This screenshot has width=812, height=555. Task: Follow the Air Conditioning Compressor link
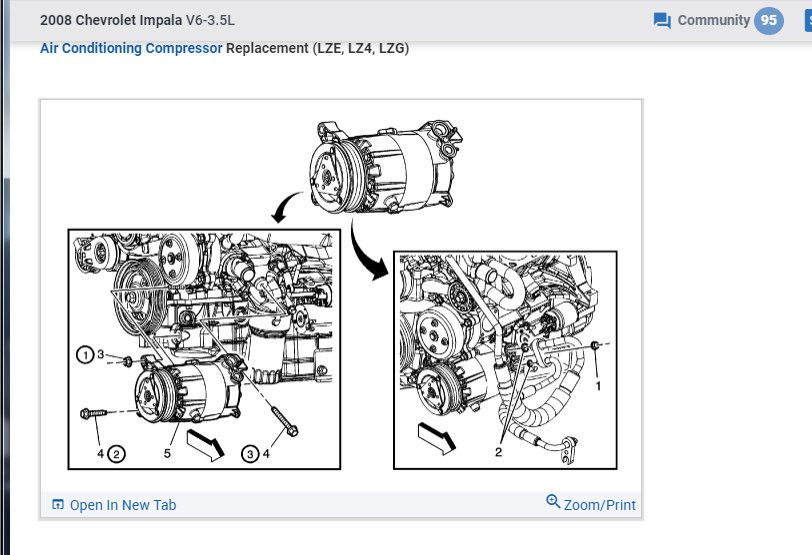(131, 48)
